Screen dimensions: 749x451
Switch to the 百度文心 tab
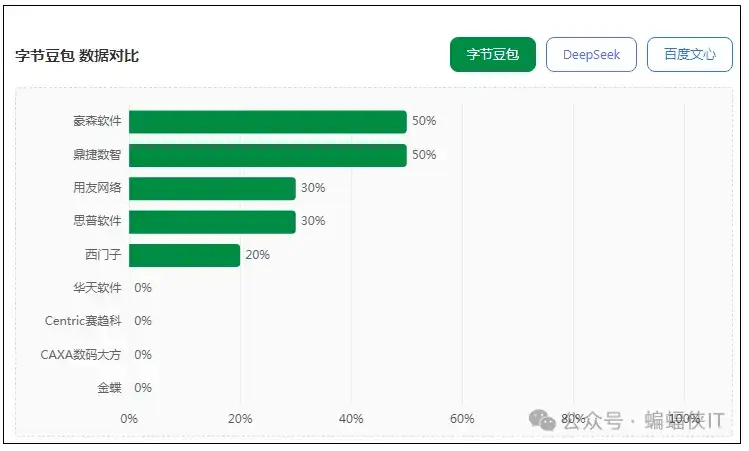tap(689, 55)
